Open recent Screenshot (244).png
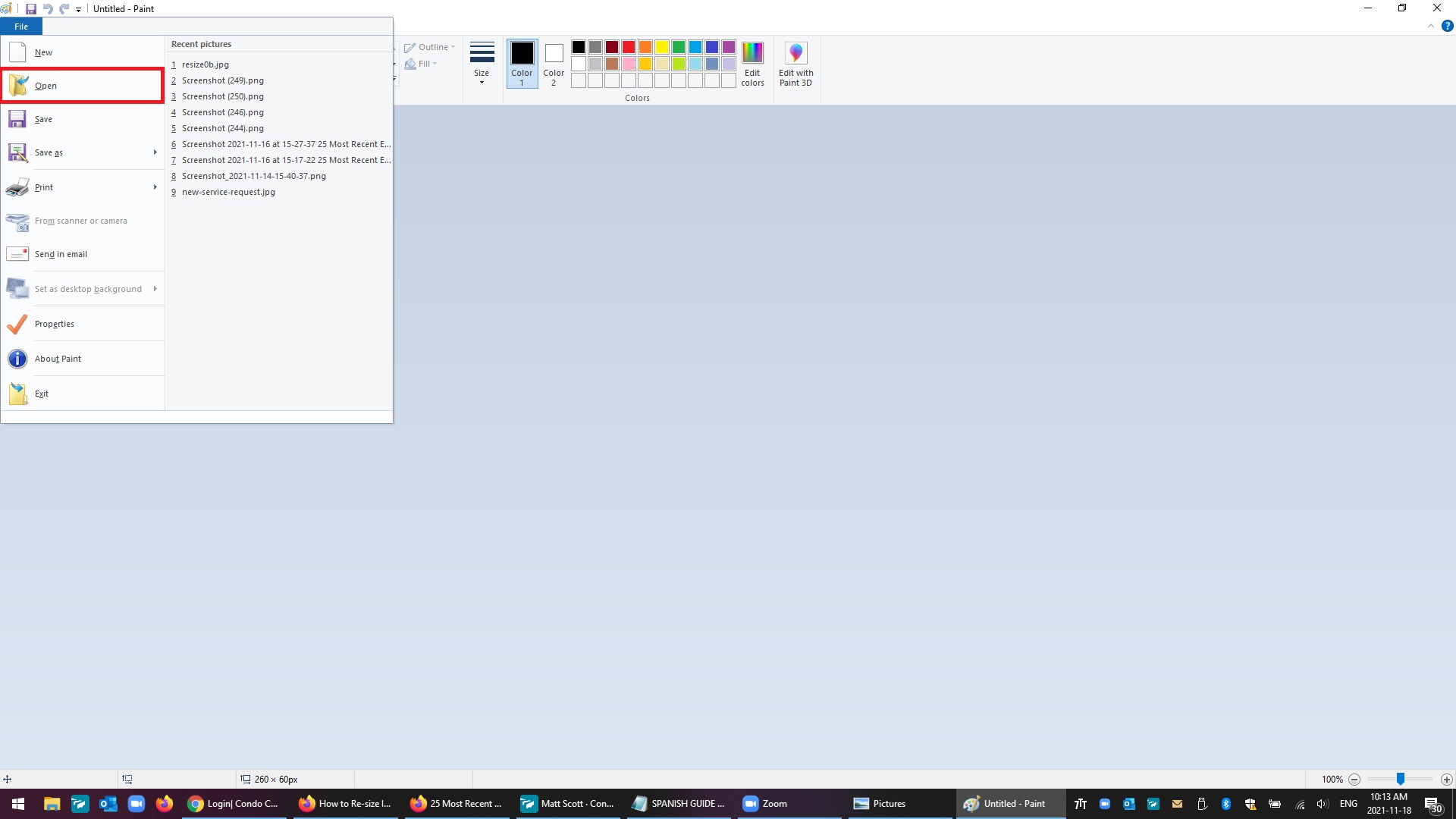The image size is (1456, 819). pyautogui.click(x=280, y=128)
